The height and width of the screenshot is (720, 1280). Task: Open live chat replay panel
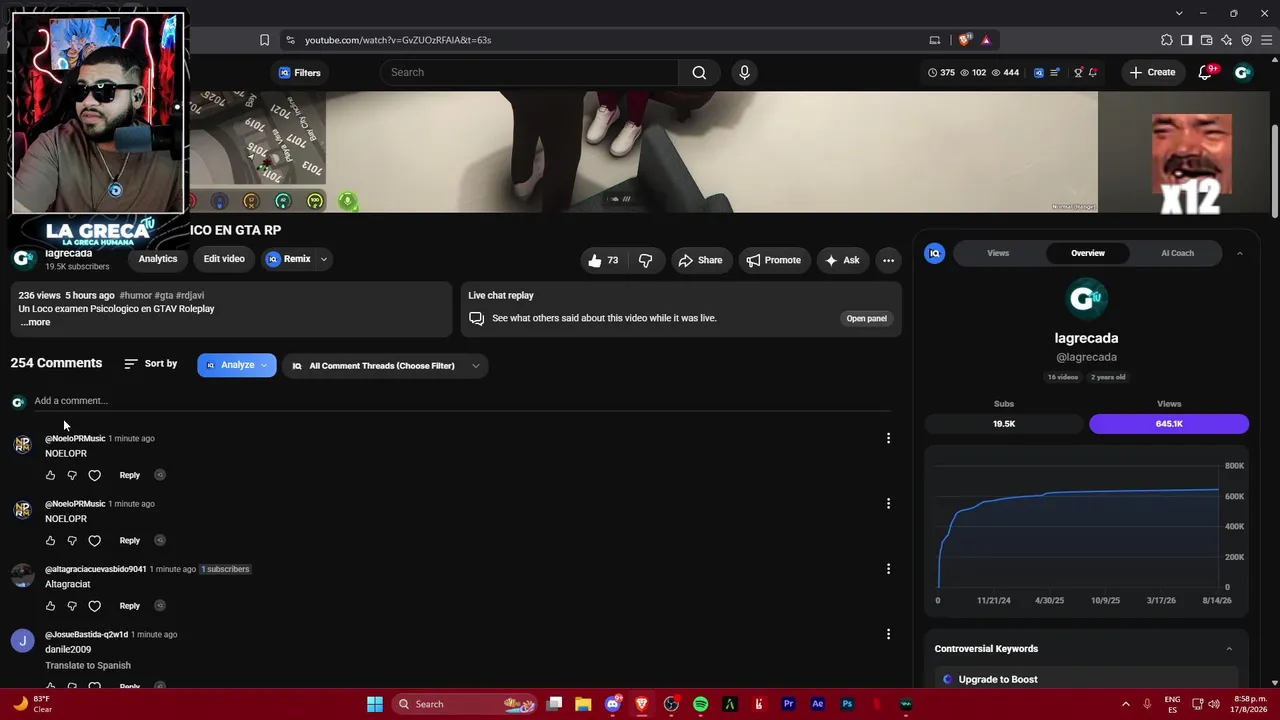pyautogui.click(x=866, y=318)
